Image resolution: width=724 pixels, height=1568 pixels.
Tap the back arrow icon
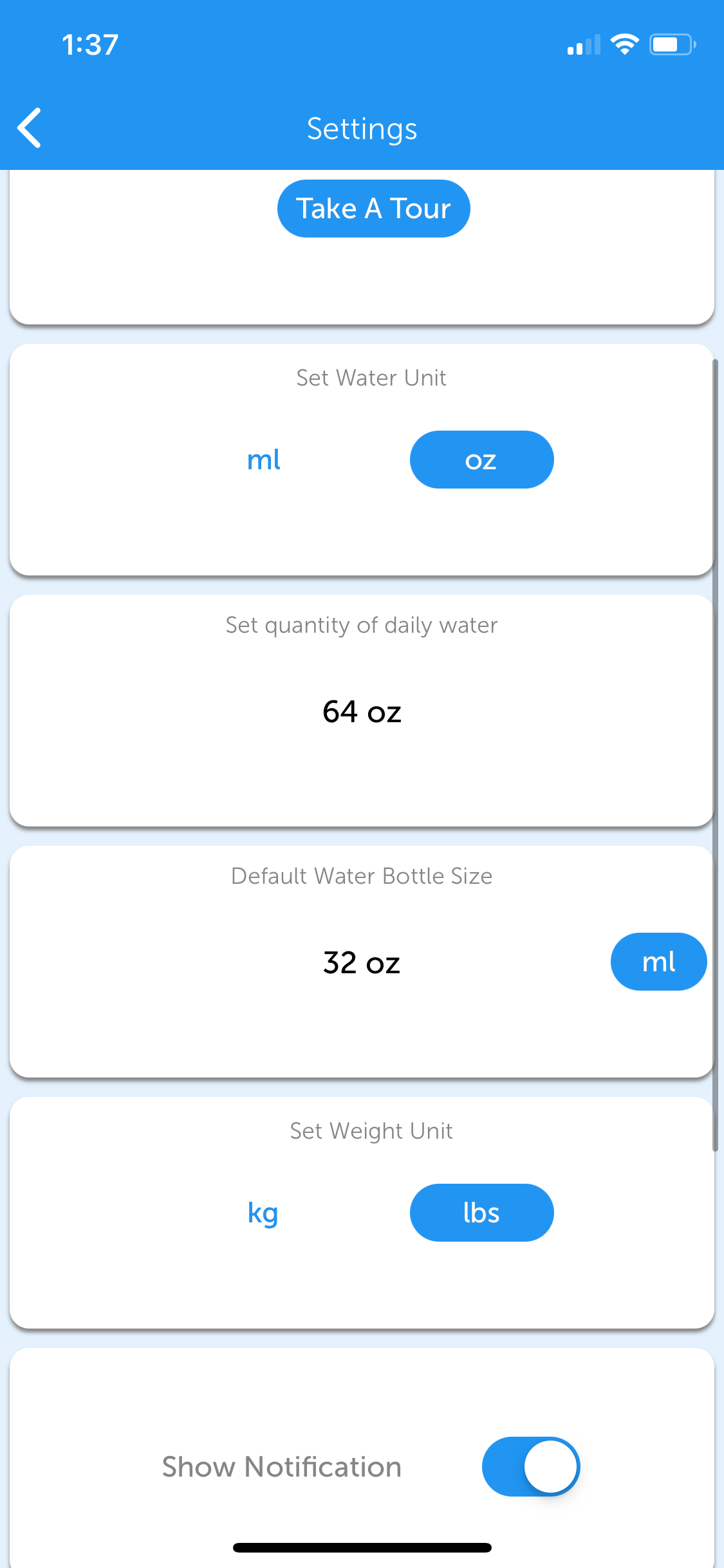pos(30,128)
